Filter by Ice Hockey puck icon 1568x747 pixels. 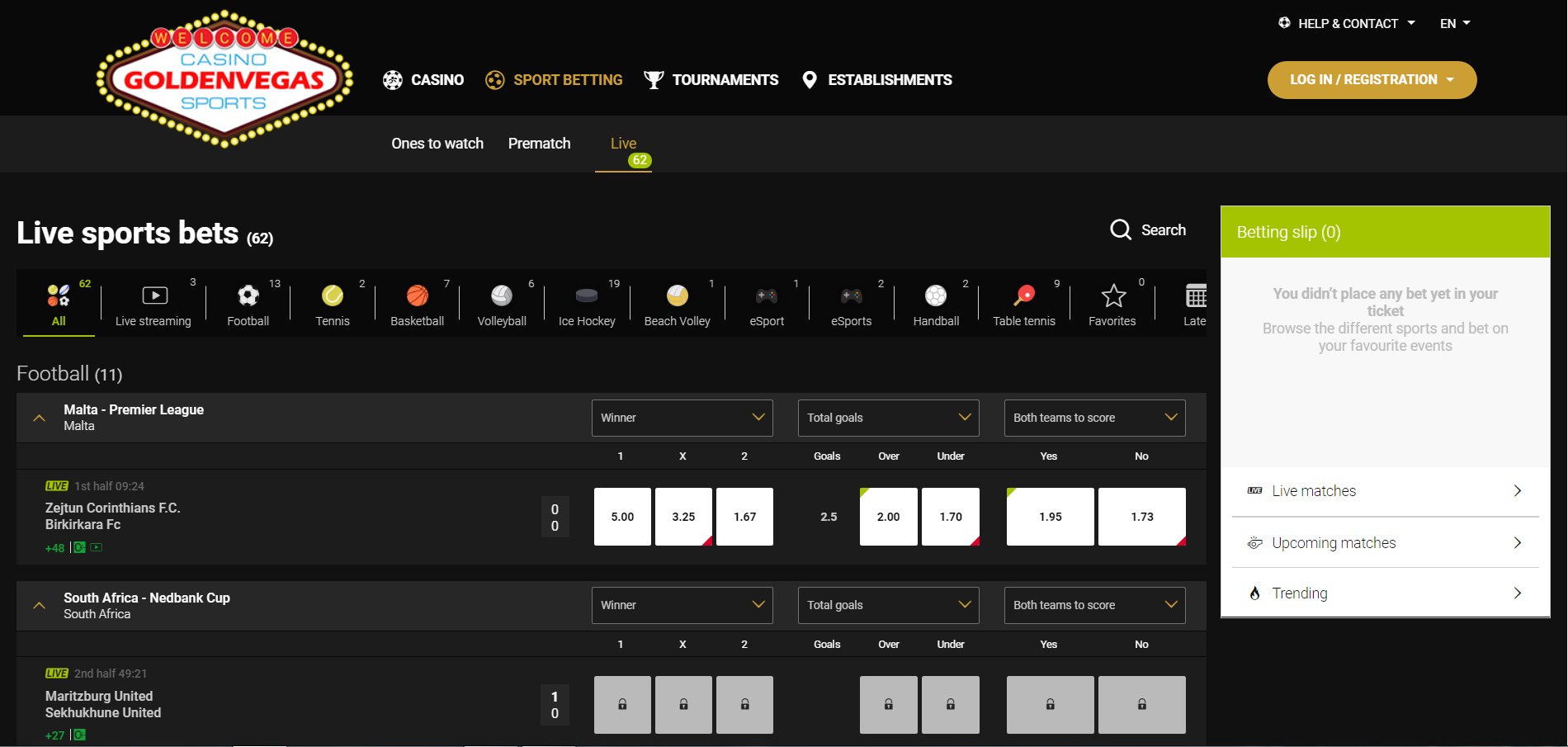(x=587, y=295)
